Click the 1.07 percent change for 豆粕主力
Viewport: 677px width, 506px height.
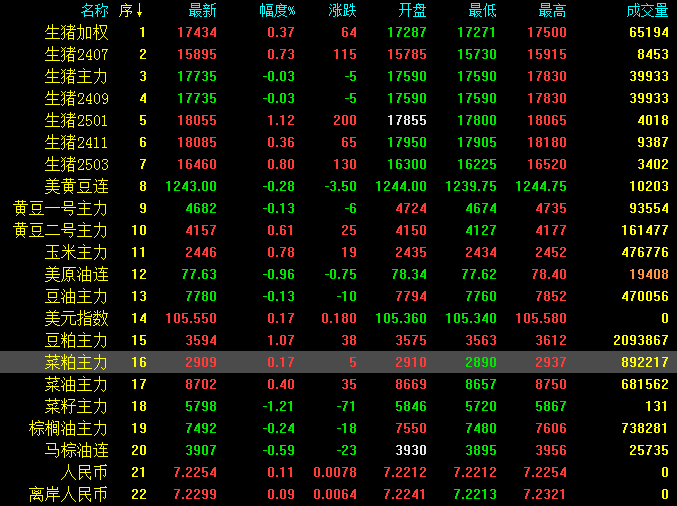click(x=281, y=341)
